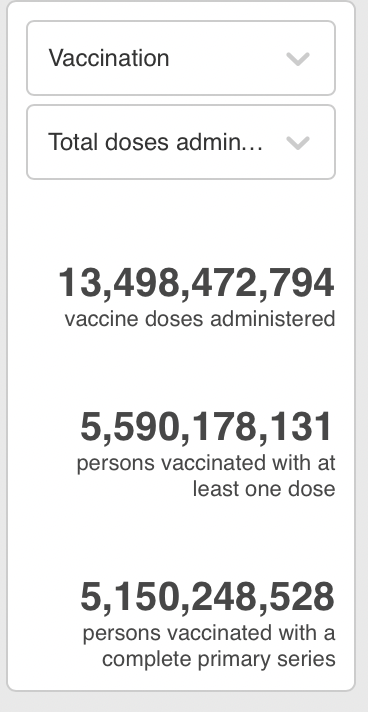Expand the Total doses admin… dropdown

(x=181, y=142)
